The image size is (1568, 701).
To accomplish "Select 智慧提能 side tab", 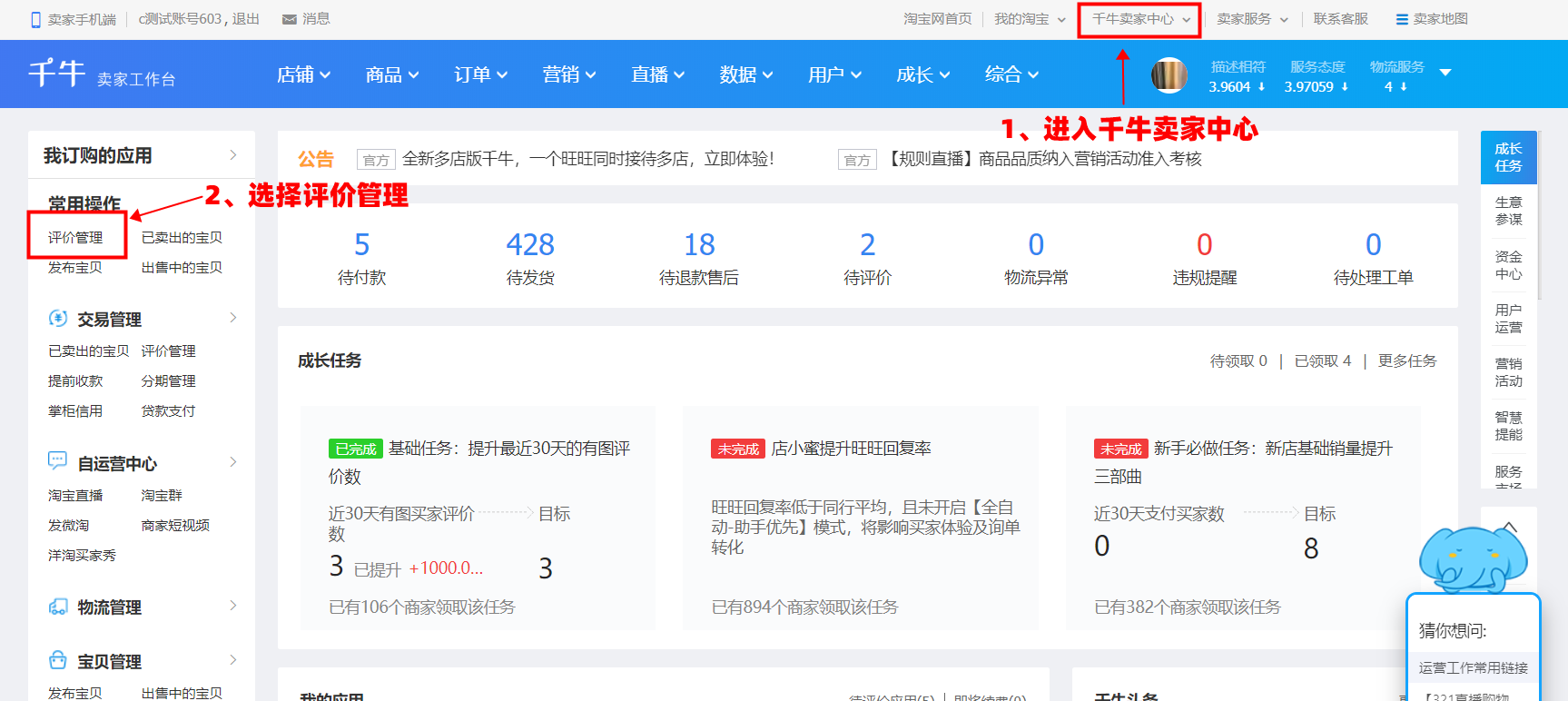I will coord(1508,426).
